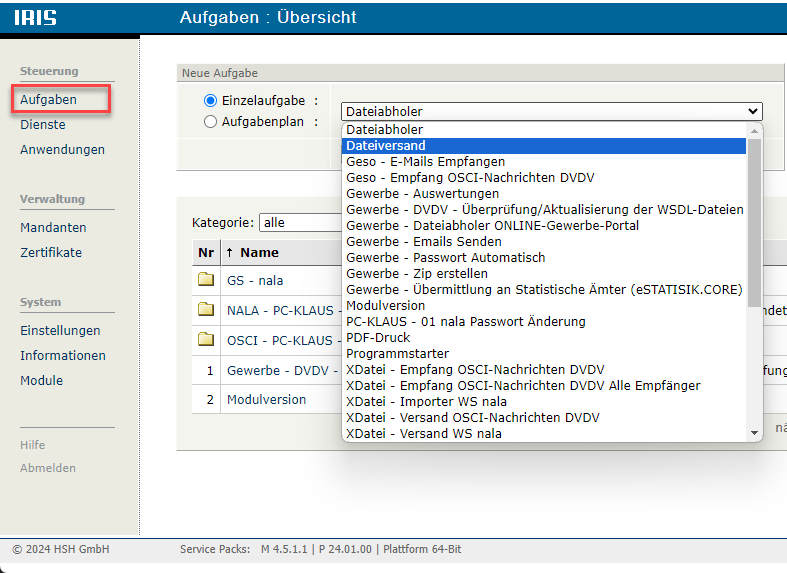Open the OSCI - PC-KLAUS folder icon
Image resolution: width=787 pixels, height=573 pixels.
[x=206, y=340]
